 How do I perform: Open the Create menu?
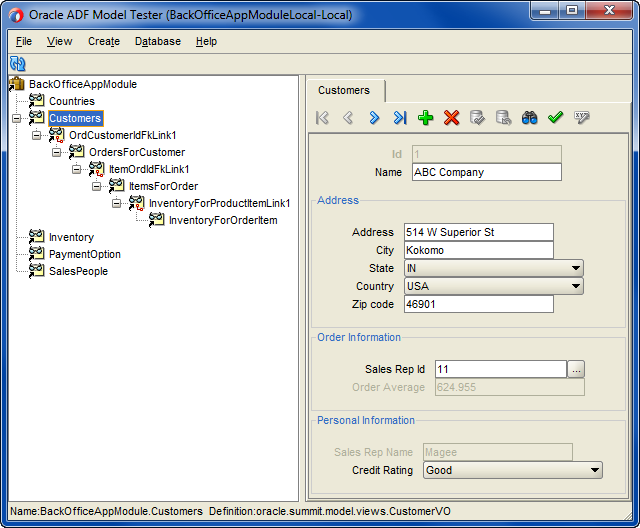point(104,41)
